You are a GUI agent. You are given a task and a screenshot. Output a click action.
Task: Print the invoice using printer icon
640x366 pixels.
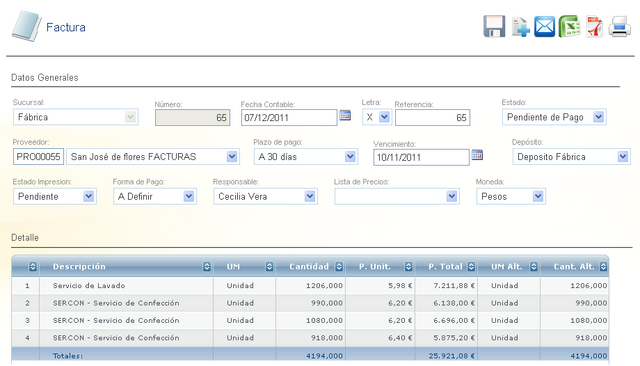(619, 27)
